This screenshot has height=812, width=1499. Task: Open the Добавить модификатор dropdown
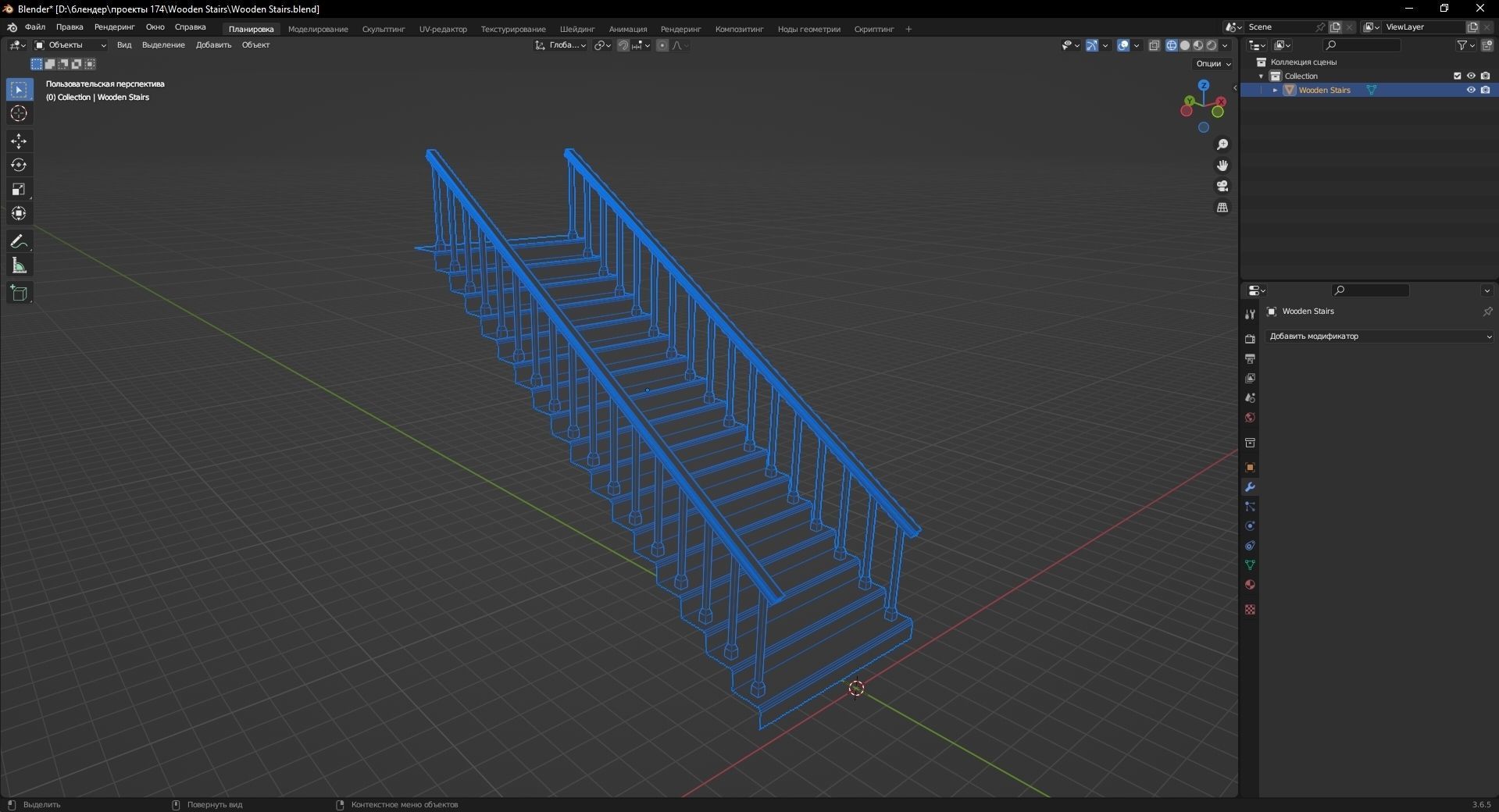point(1379,337)
